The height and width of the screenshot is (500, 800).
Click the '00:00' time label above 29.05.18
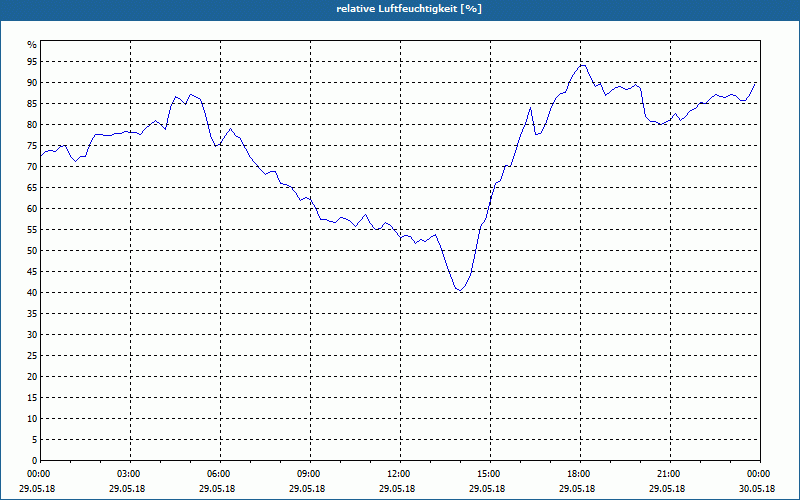(37, 474)
